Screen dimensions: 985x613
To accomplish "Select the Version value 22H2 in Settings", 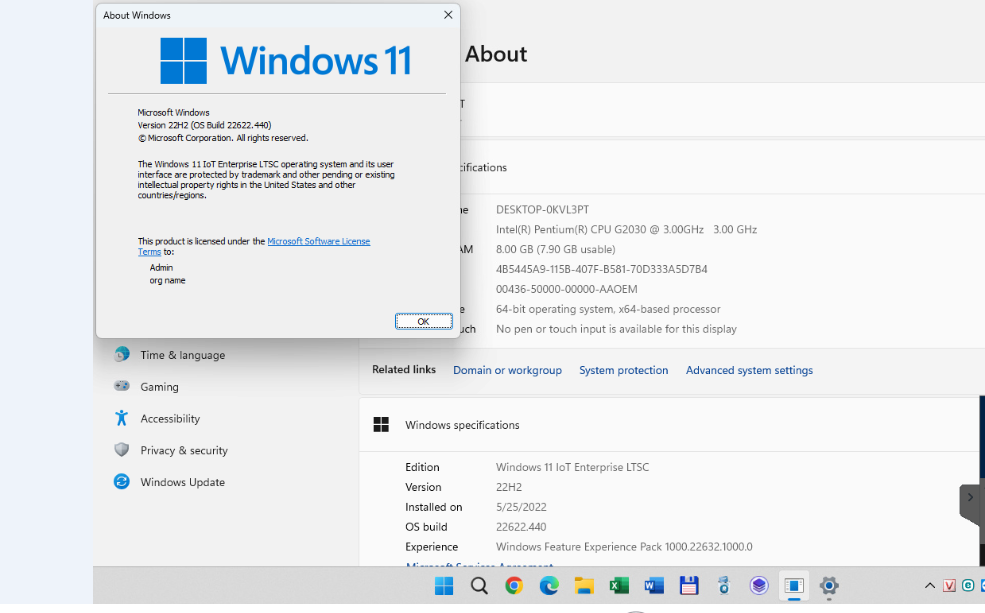I will point(509,487).
